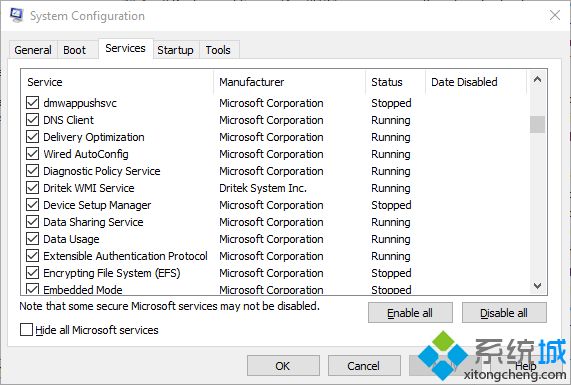Uncheck Data Sharing Service checkbox

click(x=32, y=222)
